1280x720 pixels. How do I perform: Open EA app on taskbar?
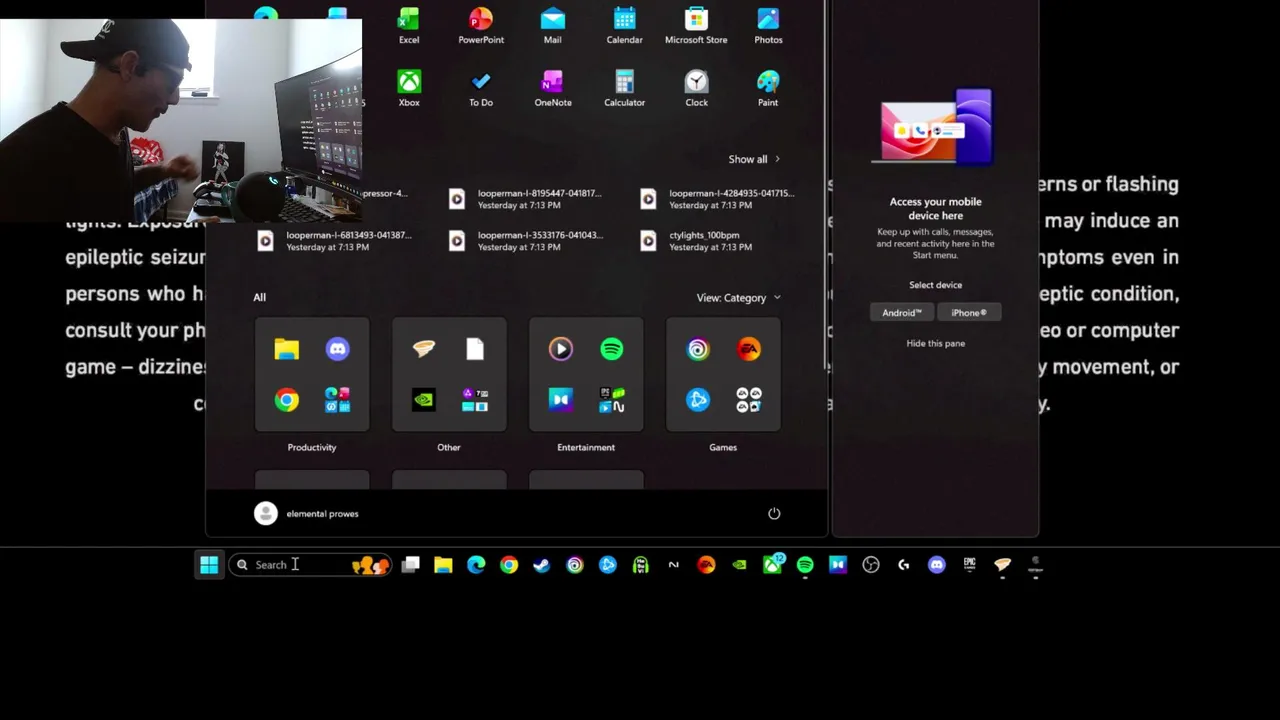[706, 565]
